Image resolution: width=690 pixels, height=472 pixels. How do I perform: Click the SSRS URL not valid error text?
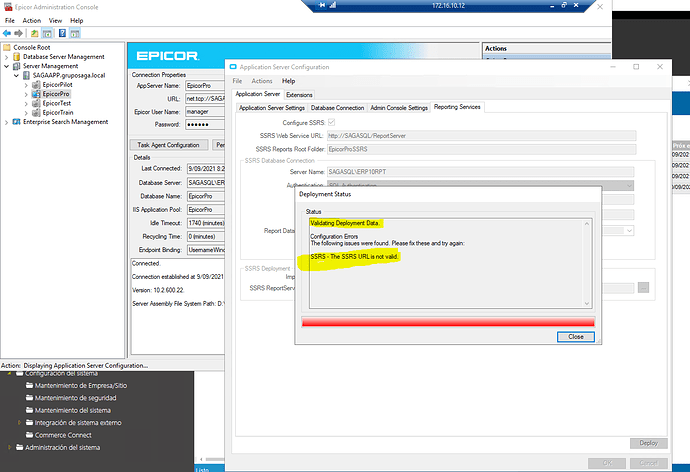354,256
